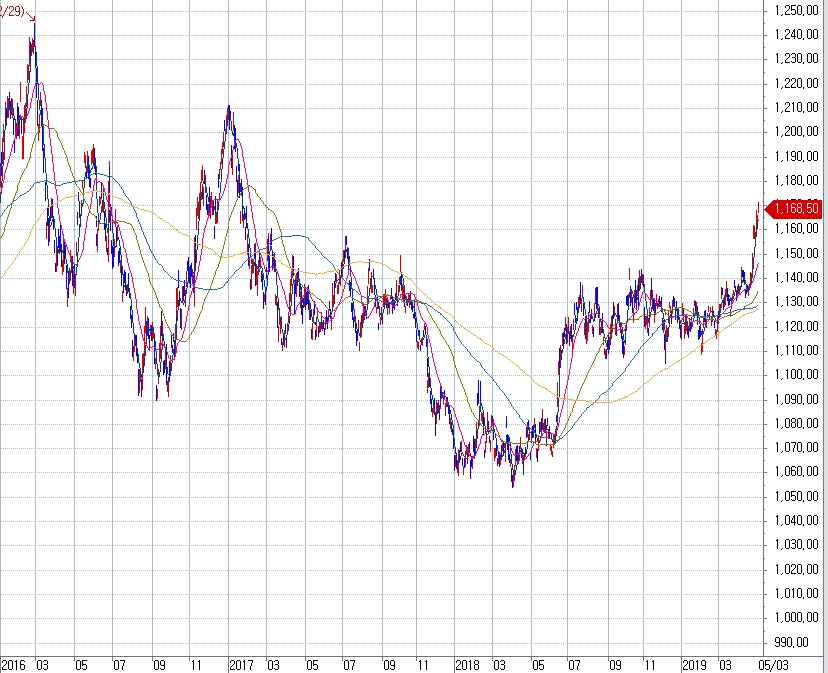Select the 2017 label on the date axis

coord(241,664)
